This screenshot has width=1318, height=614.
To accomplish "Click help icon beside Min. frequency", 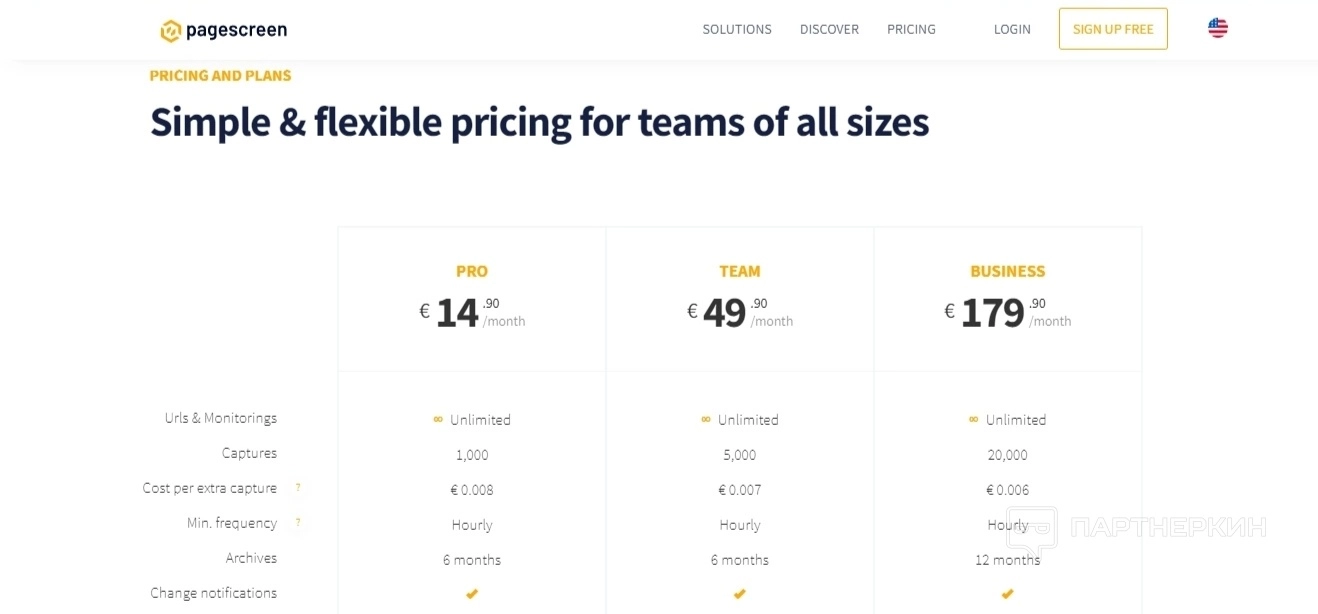I will point(298,523).
